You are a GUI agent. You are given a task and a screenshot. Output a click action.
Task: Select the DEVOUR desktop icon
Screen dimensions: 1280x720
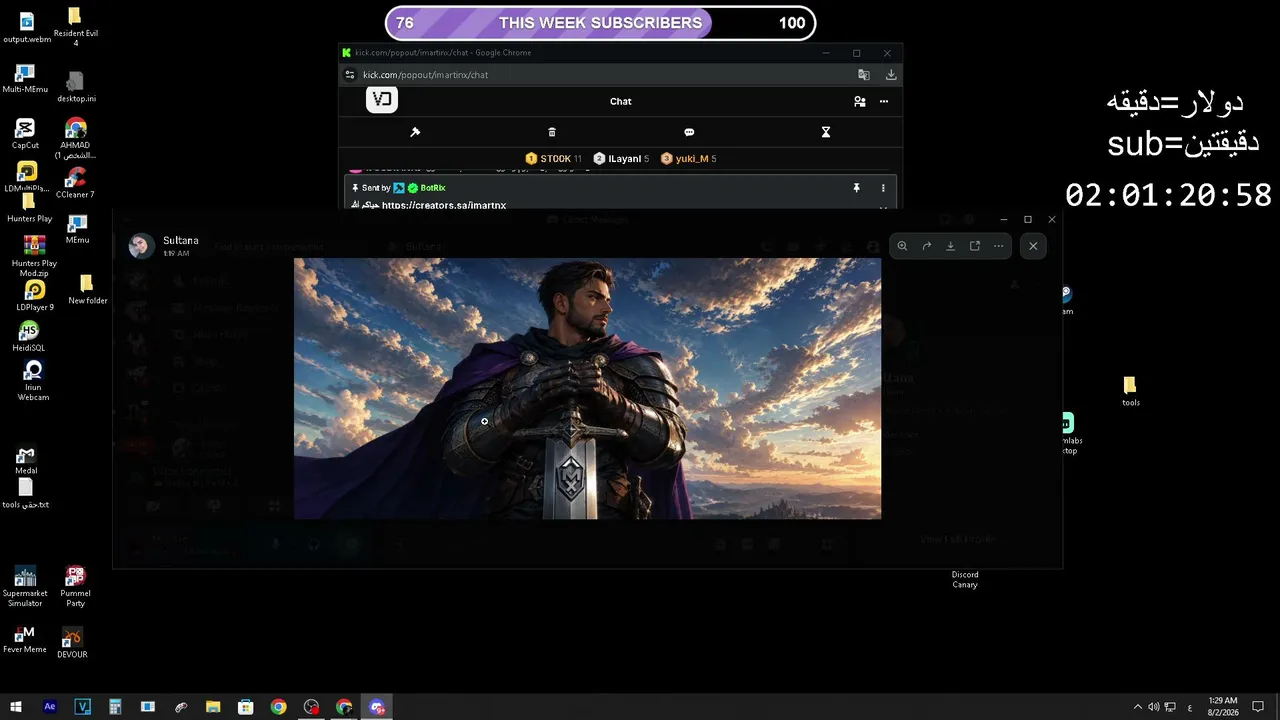coord(72,643)
